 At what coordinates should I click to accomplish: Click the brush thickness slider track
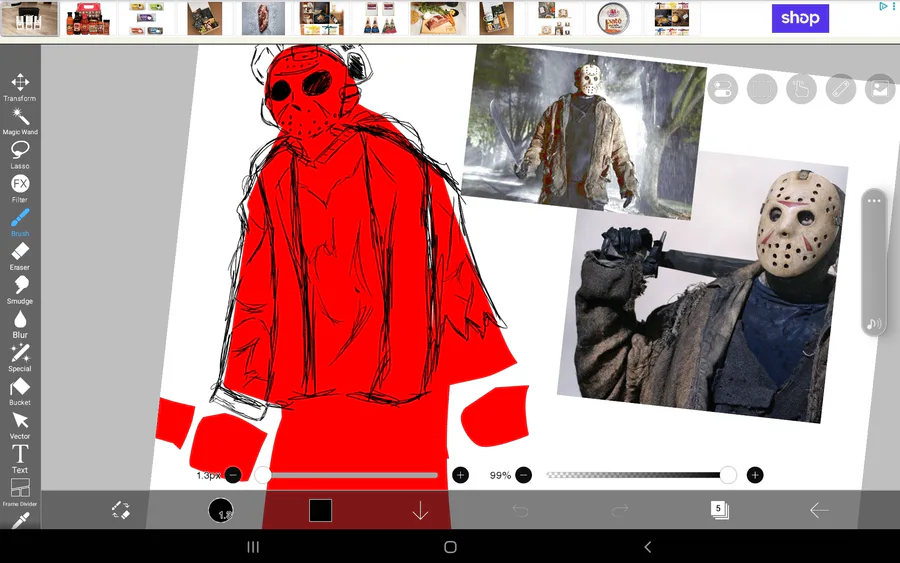[350, 475]
